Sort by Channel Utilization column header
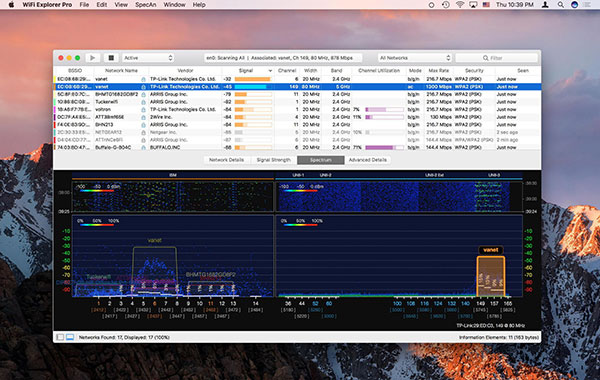The width and height of the screenshot is (600, 380). click(x=379, y=70)
